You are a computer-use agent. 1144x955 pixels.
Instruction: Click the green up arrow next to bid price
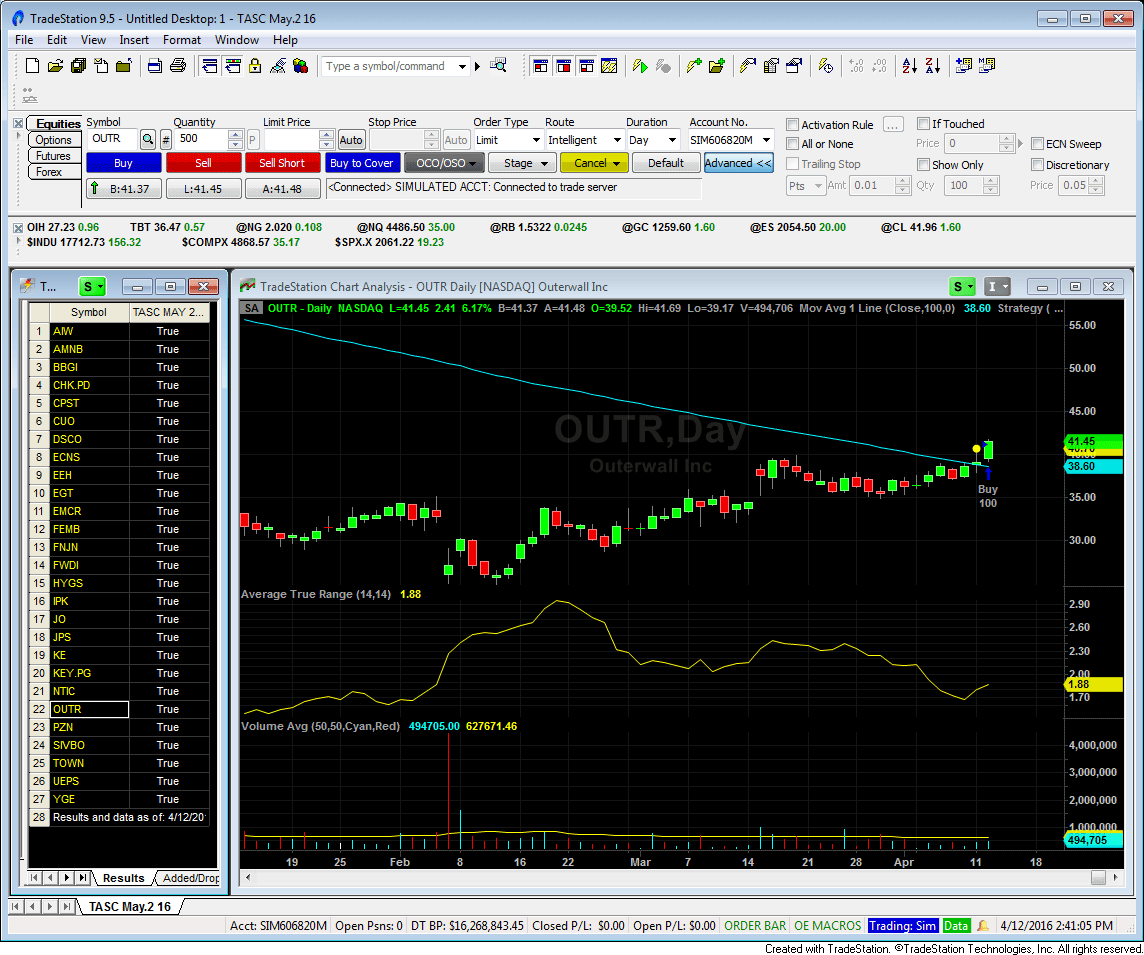tap(94, 188)
